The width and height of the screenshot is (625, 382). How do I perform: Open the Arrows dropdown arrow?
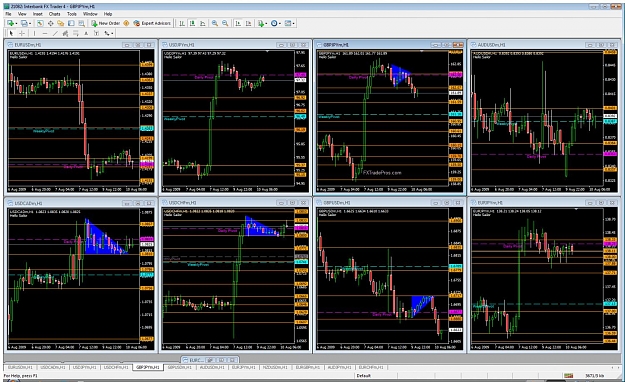112,34
